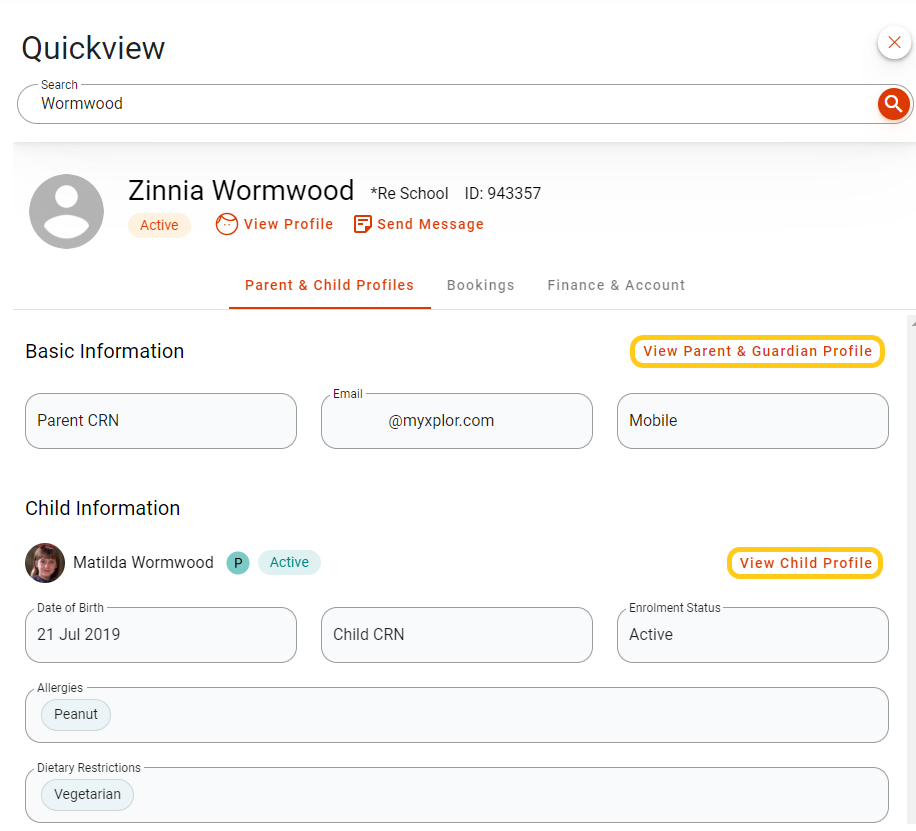916x831 pixels.
Task: Click the Send Message link
Action: 430,224
